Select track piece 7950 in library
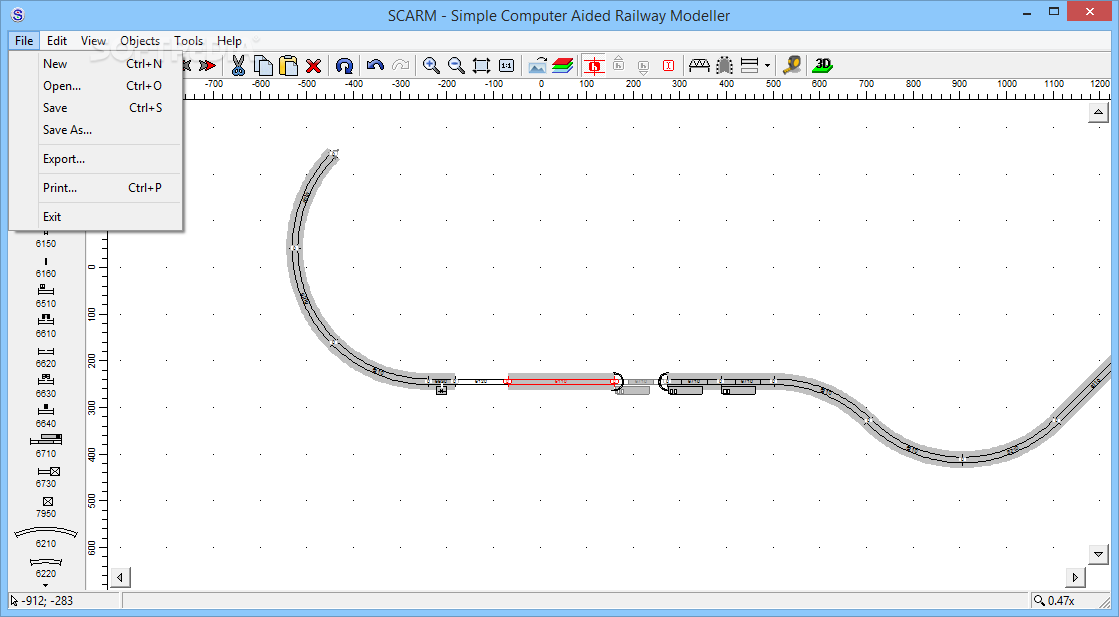Image resolution: width=1119 pixels, height=617 pixels. pyautogui.click(x=46, y=507)
